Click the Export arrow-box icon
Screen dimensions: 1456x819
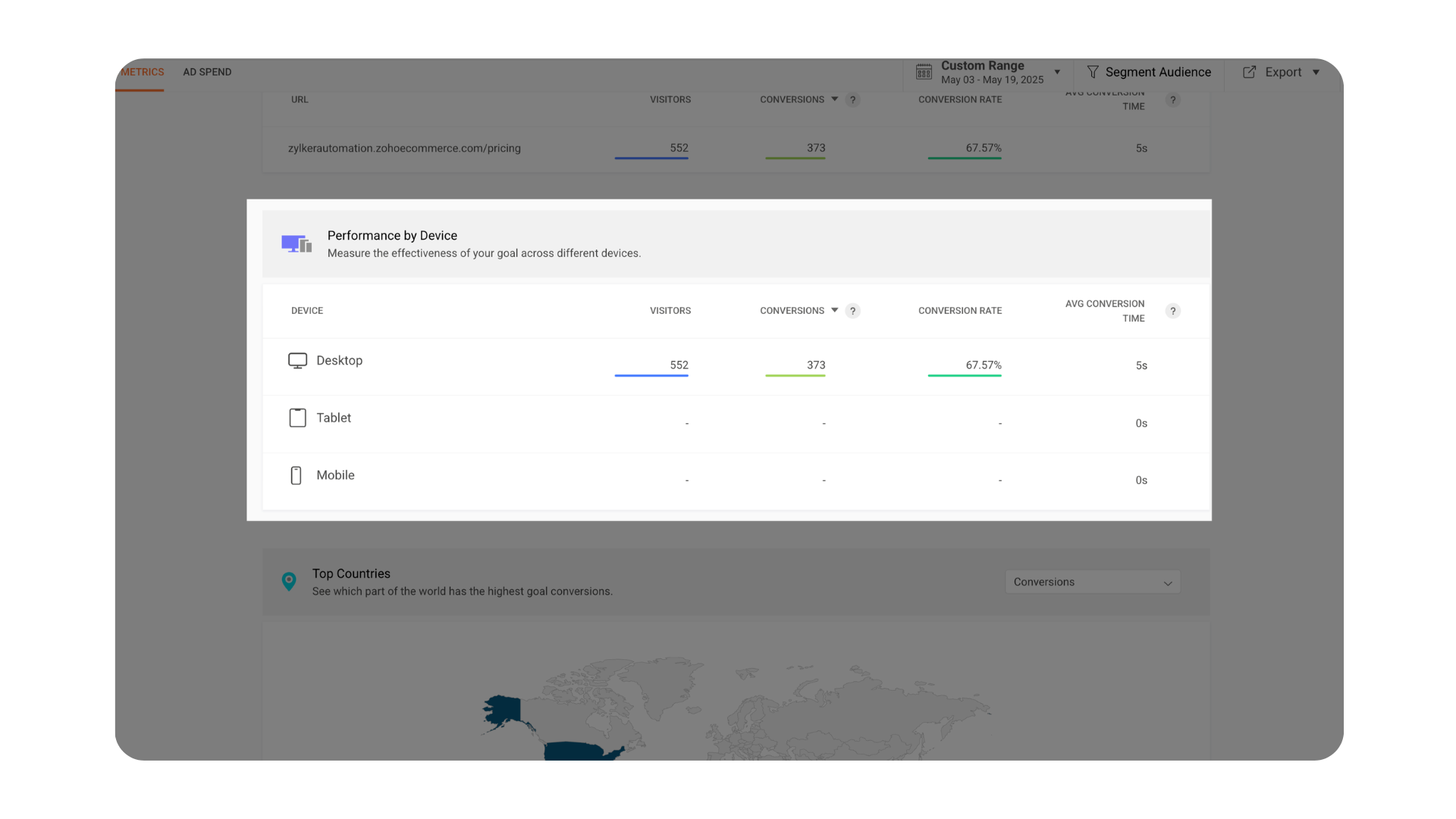(x=1249, y=72)
